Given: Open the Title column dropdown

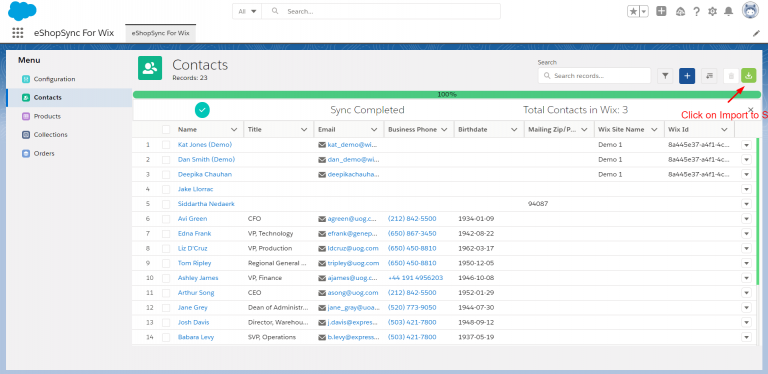Looking at the screenshot, I should point(304,130).
